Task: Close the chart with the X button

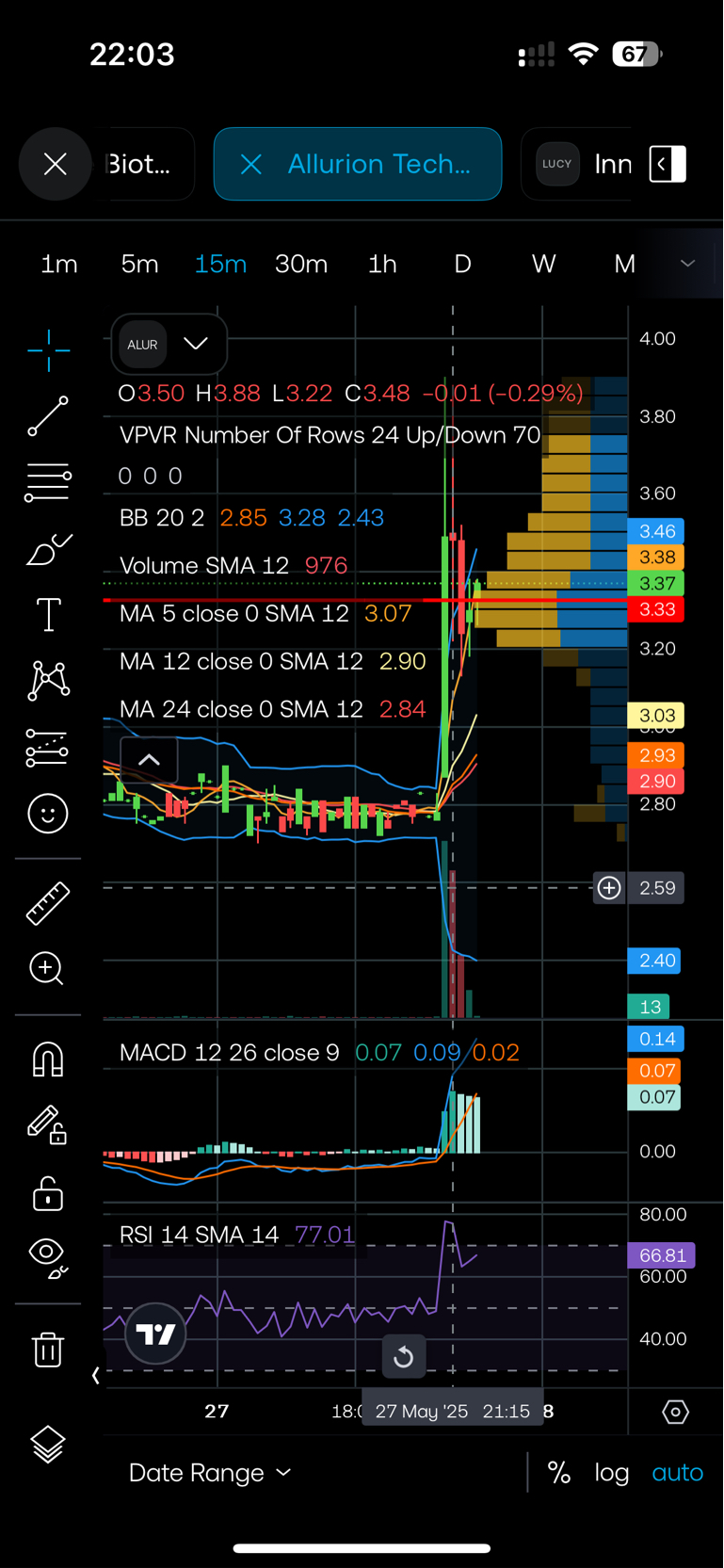Action: click(56, 164)
